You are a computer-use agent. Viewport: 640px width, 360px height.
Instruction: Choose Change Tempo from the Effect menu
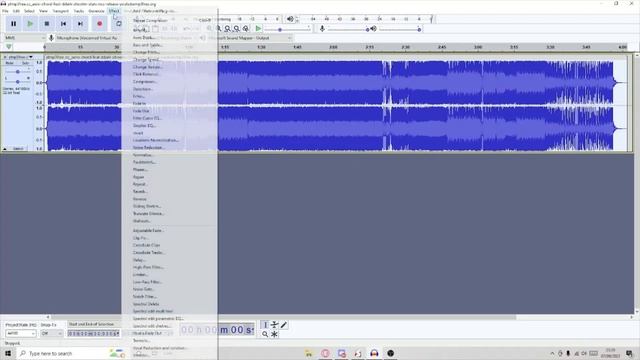click(x=169, y=67)
